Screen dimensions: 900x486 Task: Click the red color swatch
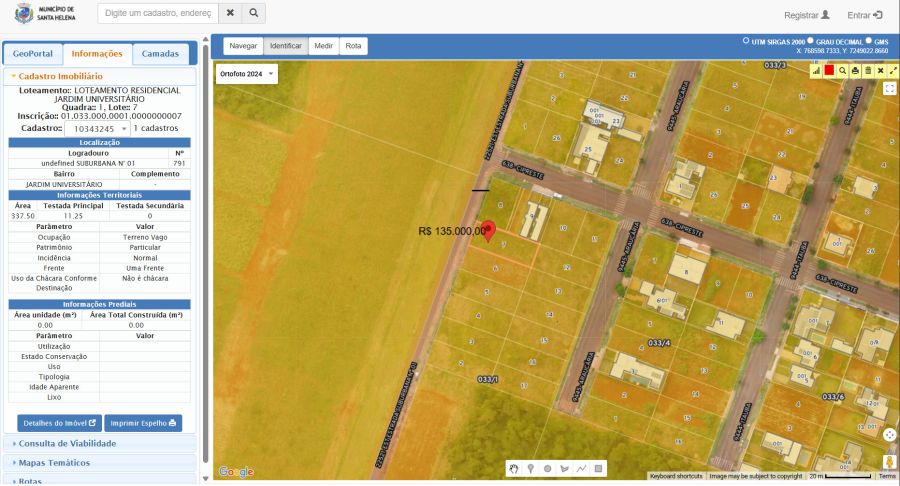(x=829, y=70)
